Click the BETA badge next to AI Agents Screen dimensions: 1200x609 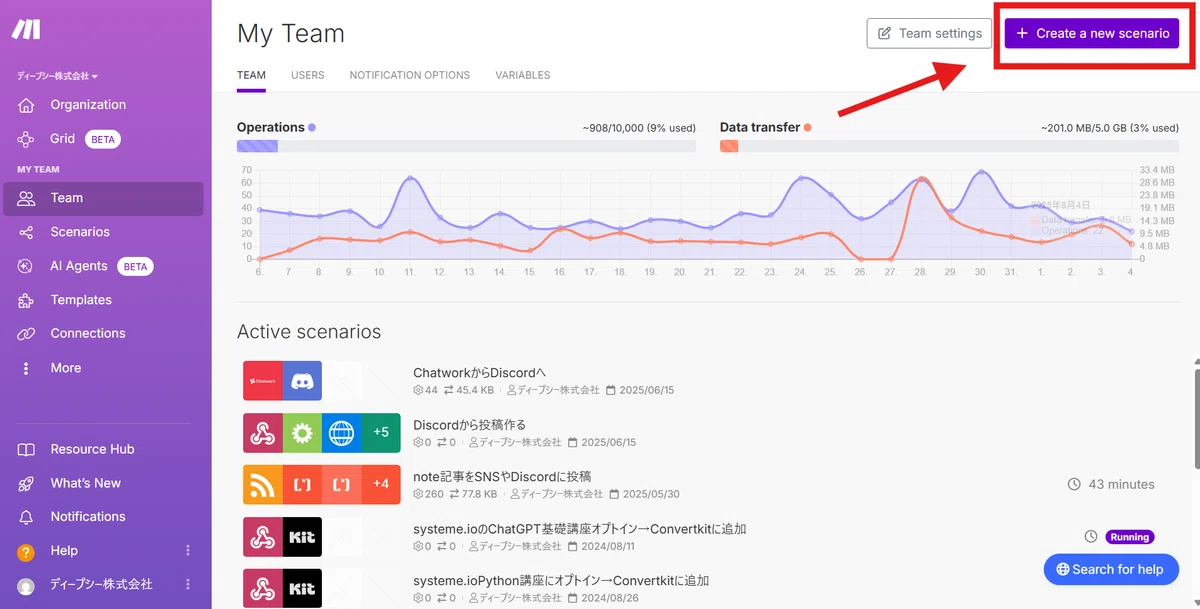coord(135,267)
